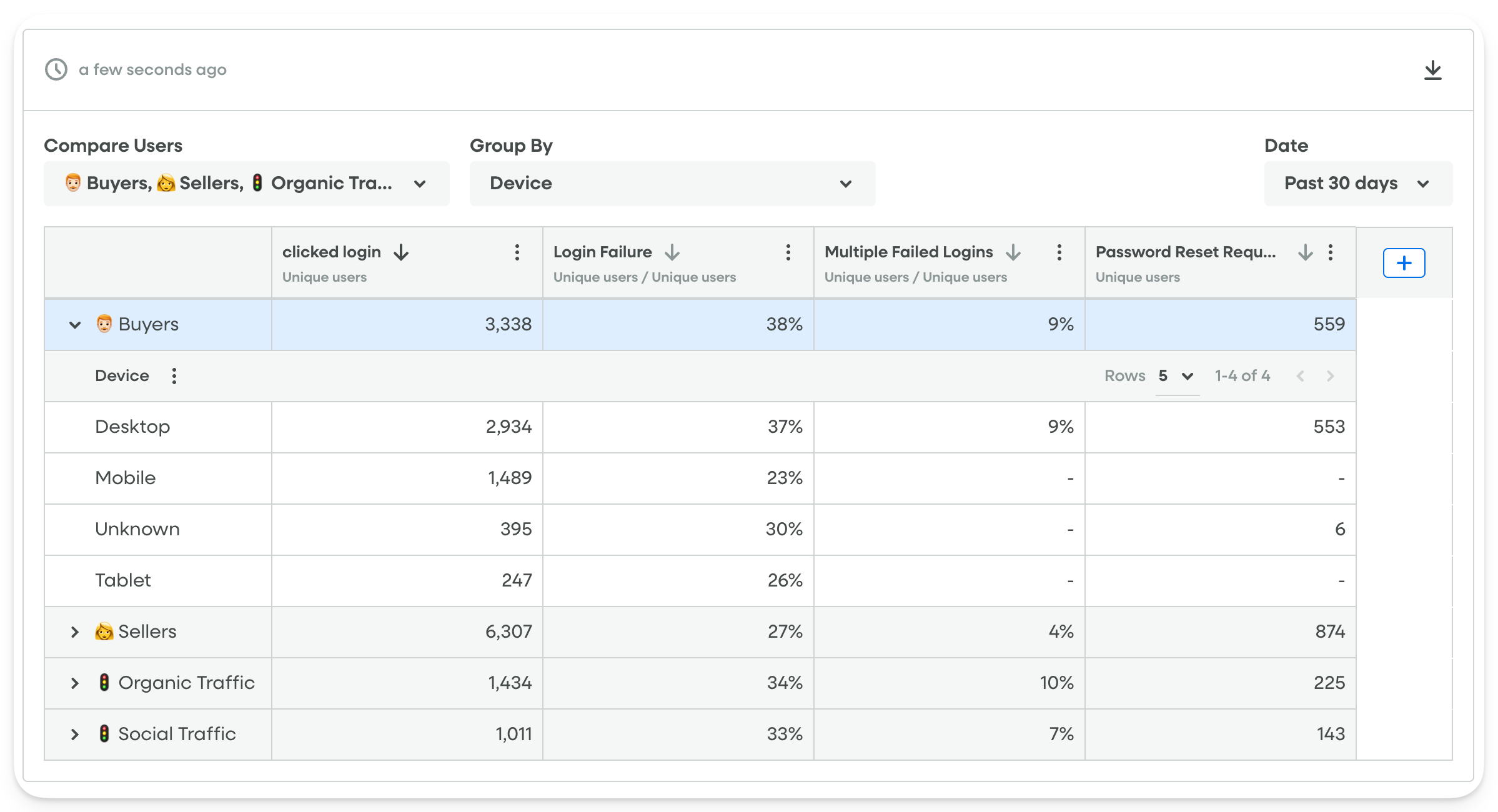The width and height of the screenshot is (1498, 812).
Task: Add a new column with plus button
Action: point(1404,263)
